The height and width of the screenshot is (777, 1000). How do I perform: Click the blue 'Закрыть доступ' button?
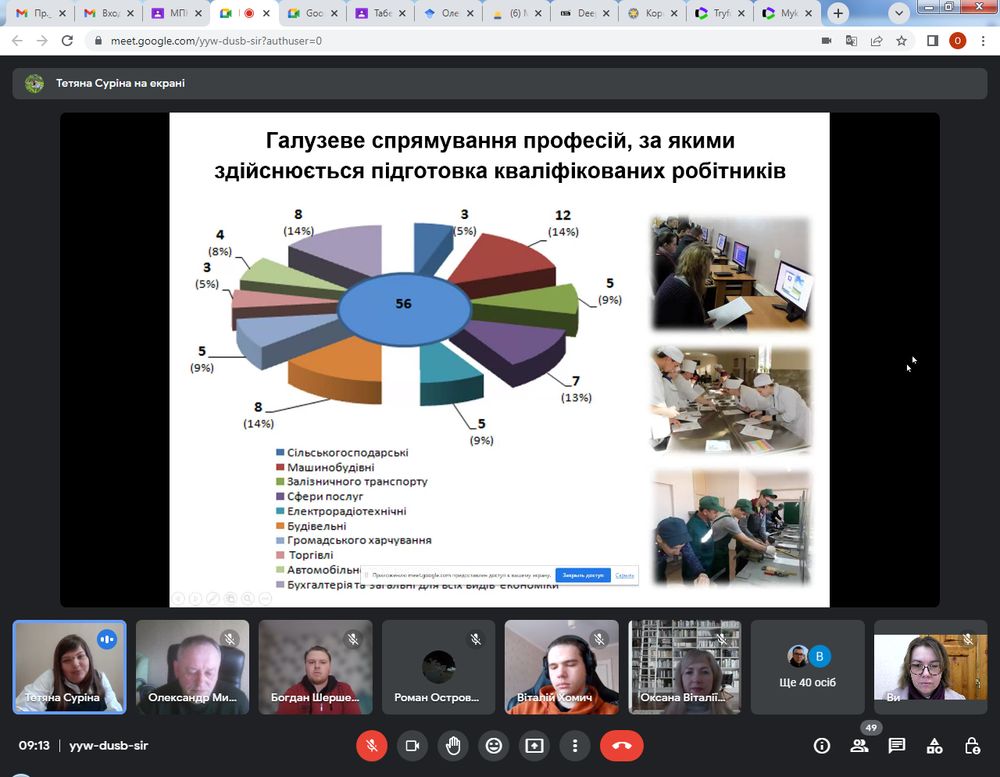[582, 576]
